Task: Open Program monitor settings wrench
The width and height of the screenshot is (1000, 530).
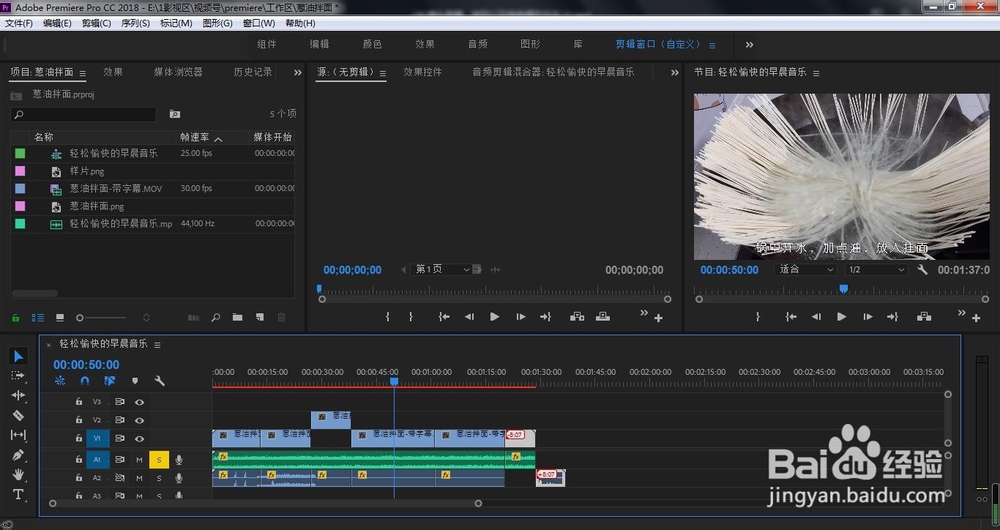Action: (922, 270)
